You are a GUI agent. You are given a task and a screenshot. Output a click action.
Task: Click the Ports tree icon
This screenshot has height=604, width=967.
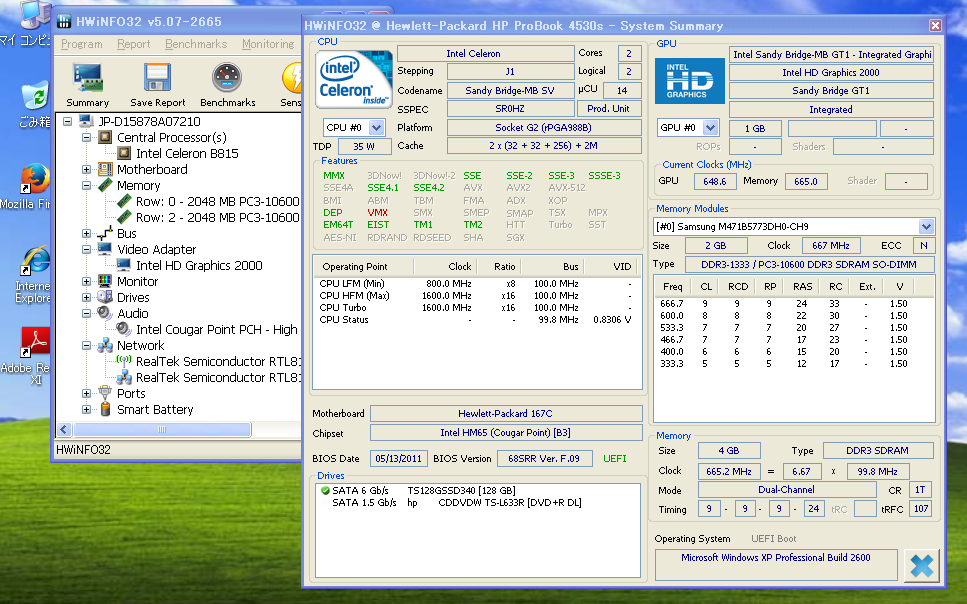[105, 394]
